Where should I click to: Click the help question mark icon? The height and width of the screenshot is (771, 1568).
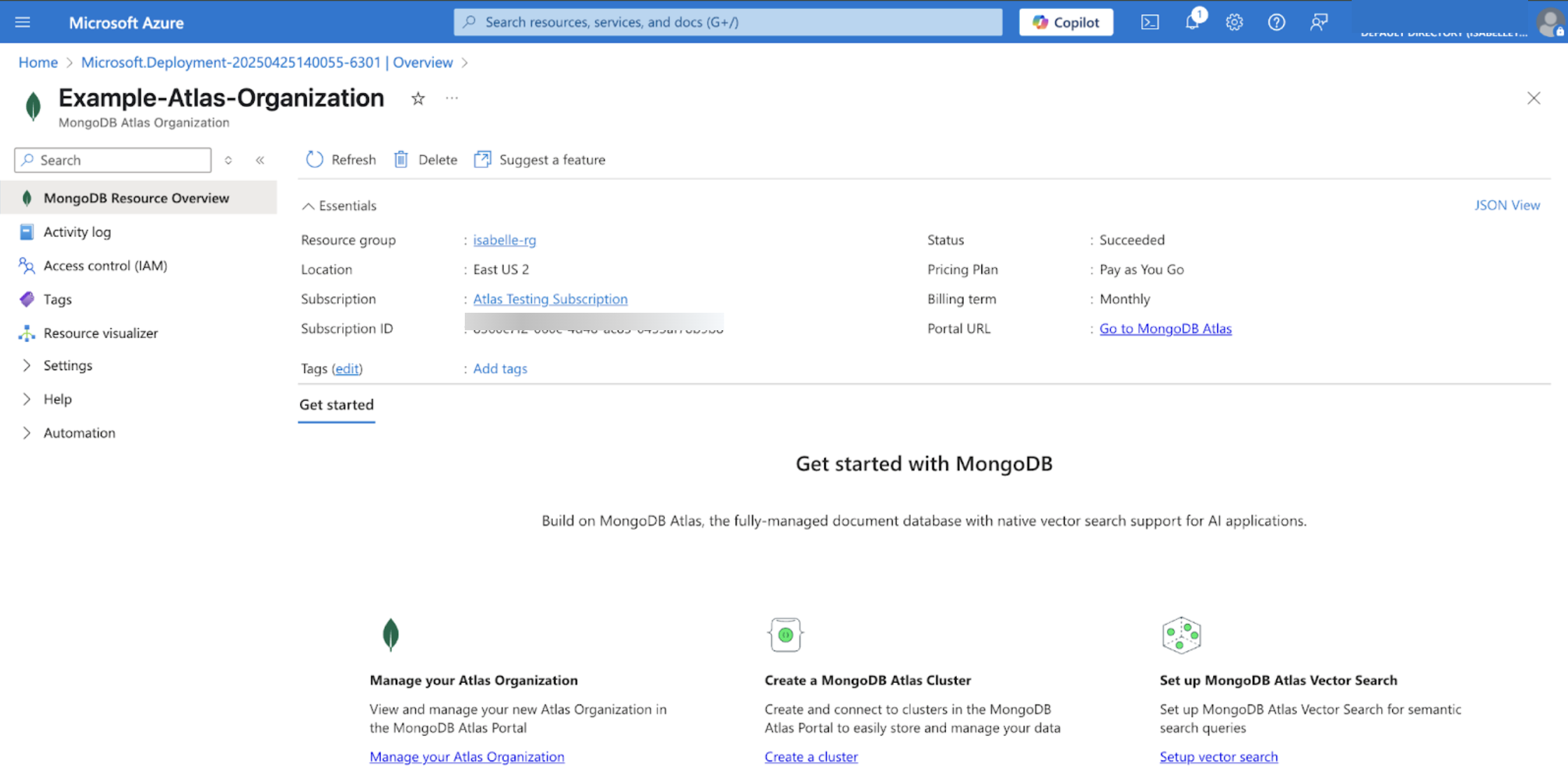coord(1276,22)
